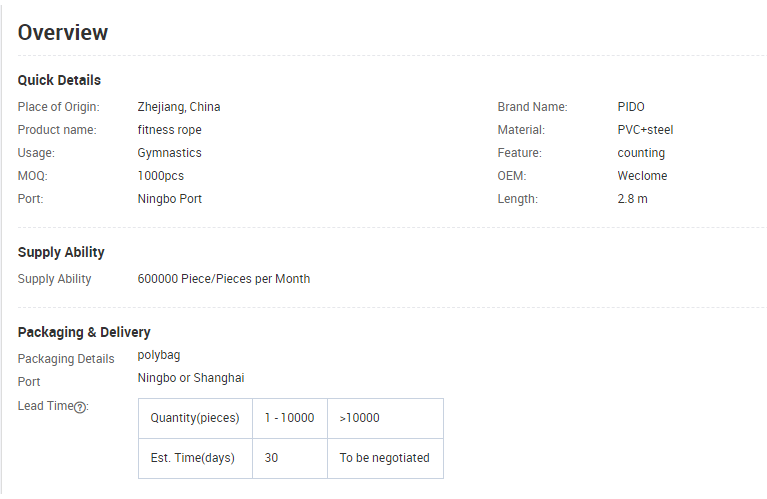The image size is (767, 499).
Task: Select the To be negotiated cell
Action: pyautogui.click(x=384, y=458)
